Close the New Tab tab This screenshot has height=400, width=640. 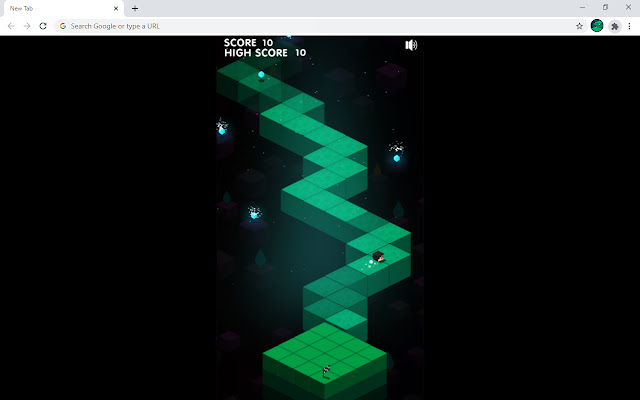point(116,8)
